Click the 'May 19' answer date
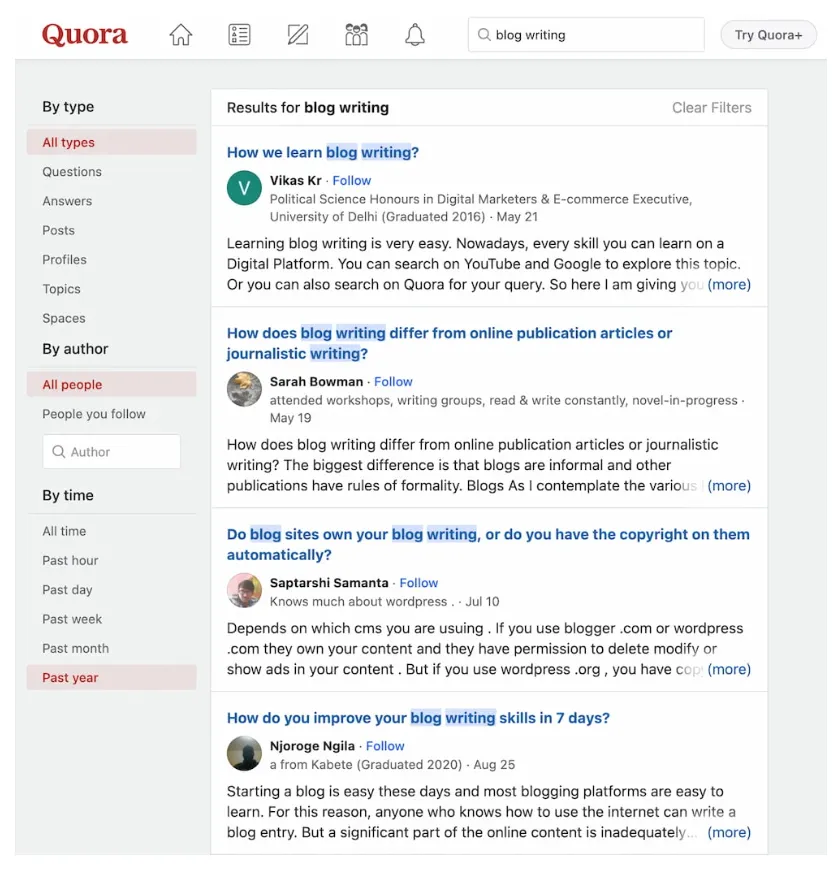840x874 pixels. coord(290,418)
